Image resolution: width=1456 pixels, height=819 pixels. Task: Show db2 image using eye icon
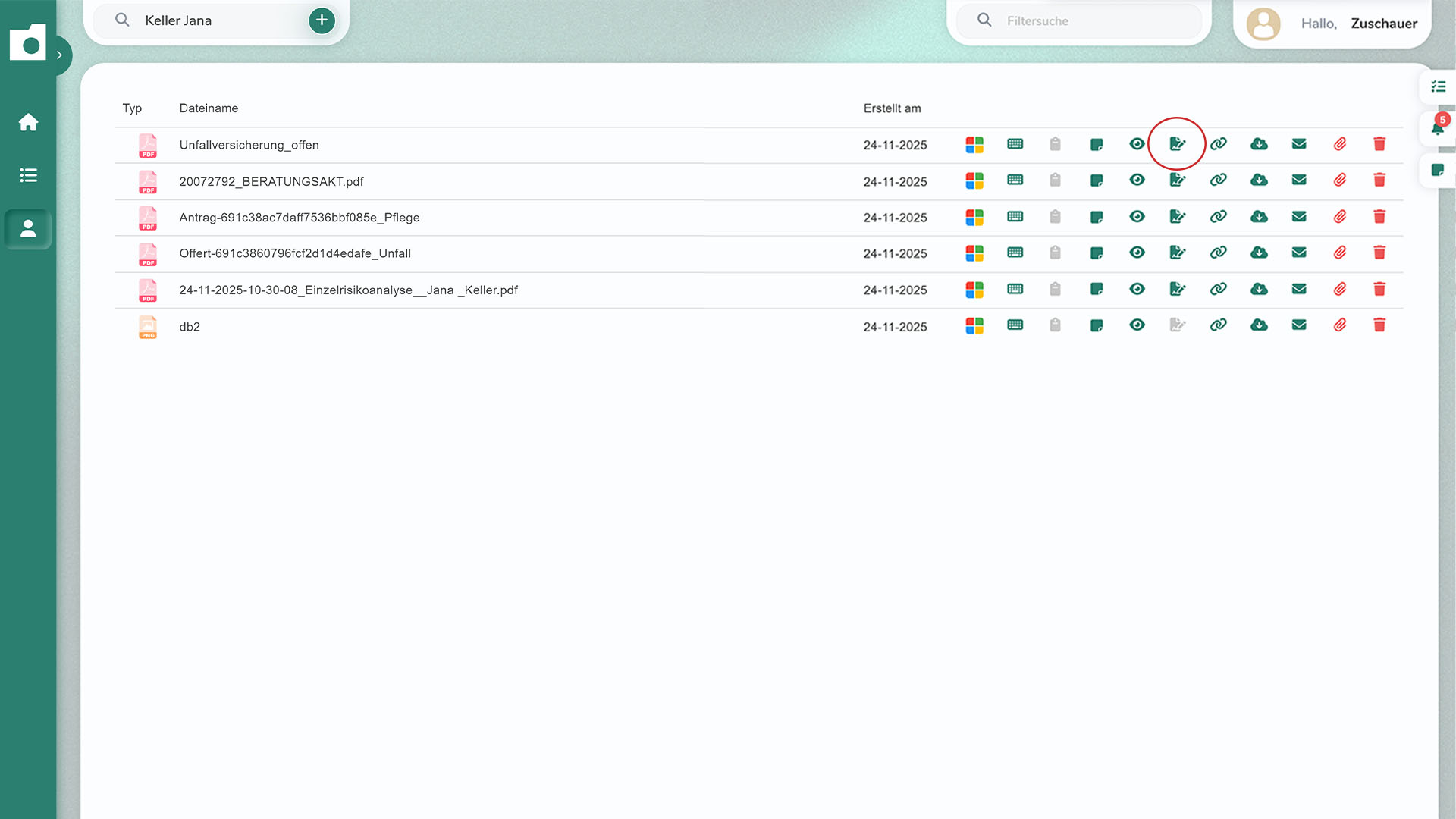coord(1137,325)
